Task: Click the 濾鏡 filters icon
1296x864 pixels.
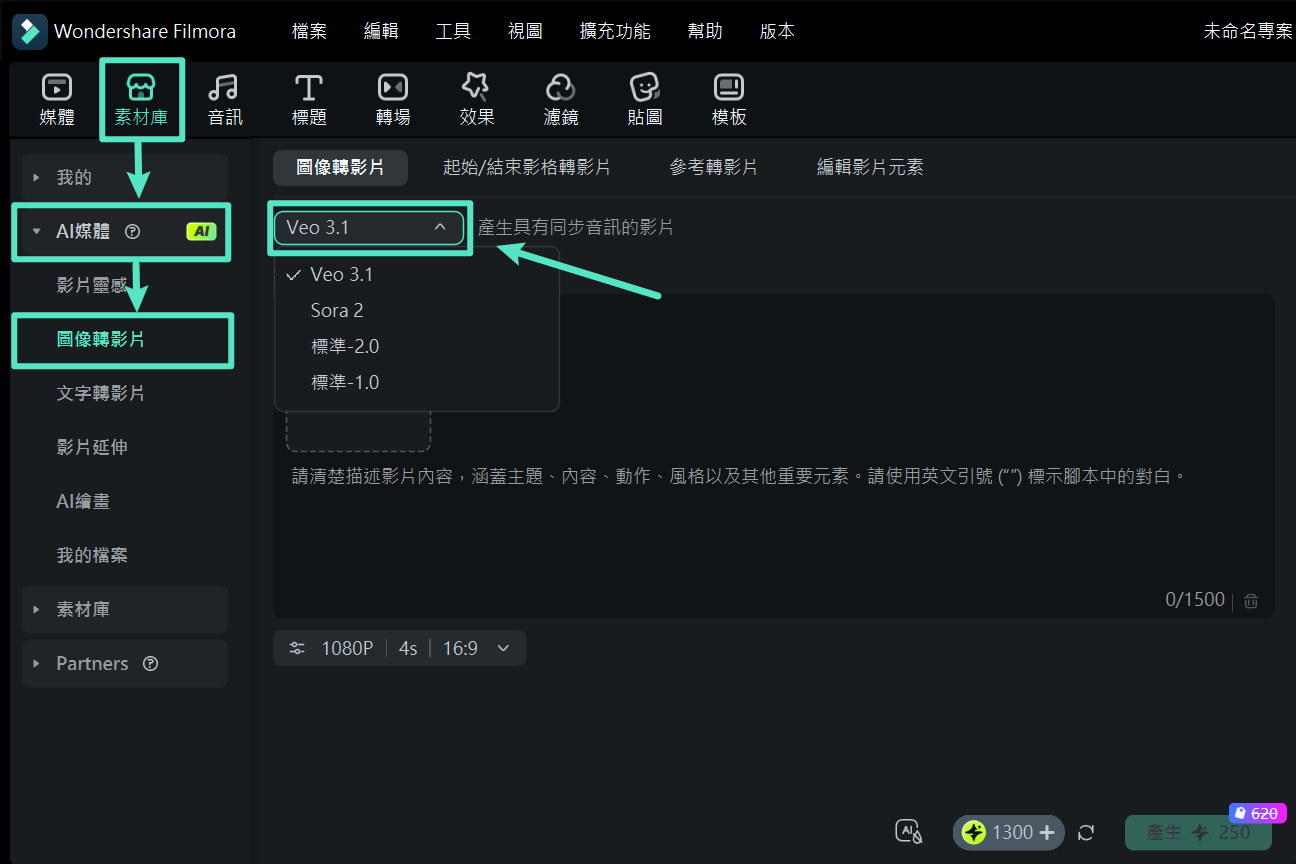Action: coord(560,98)
